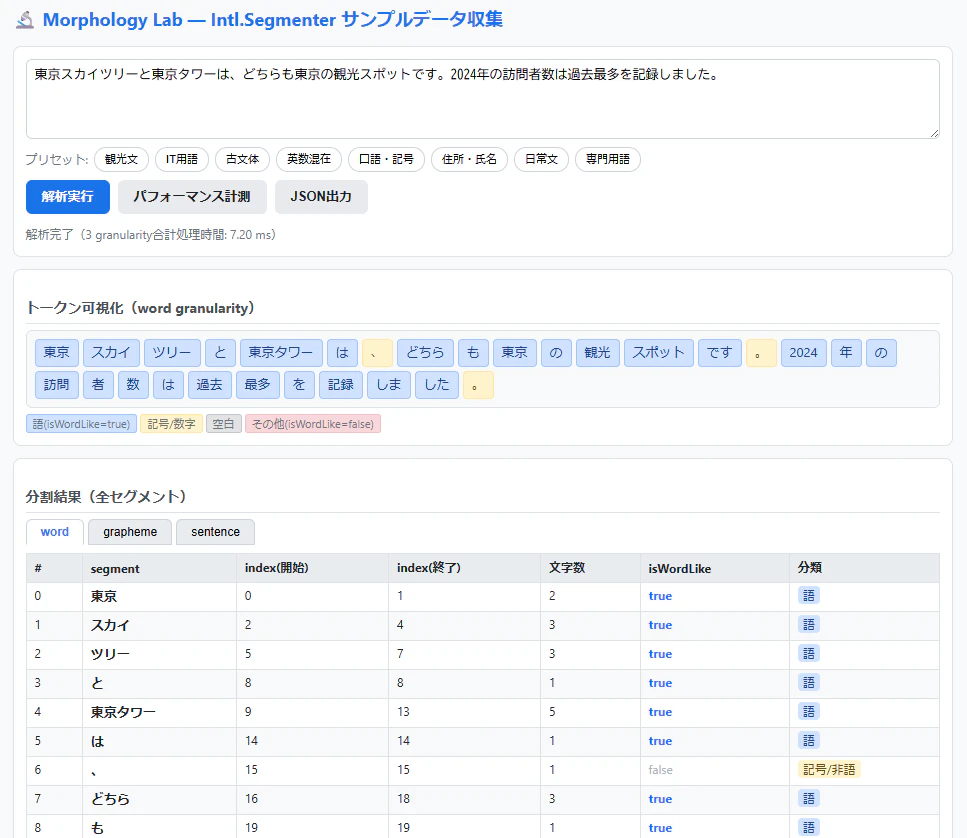Viewport: 967px width, 838px height.
Task: Select the 古文体 preset
Action: point(242,159)
